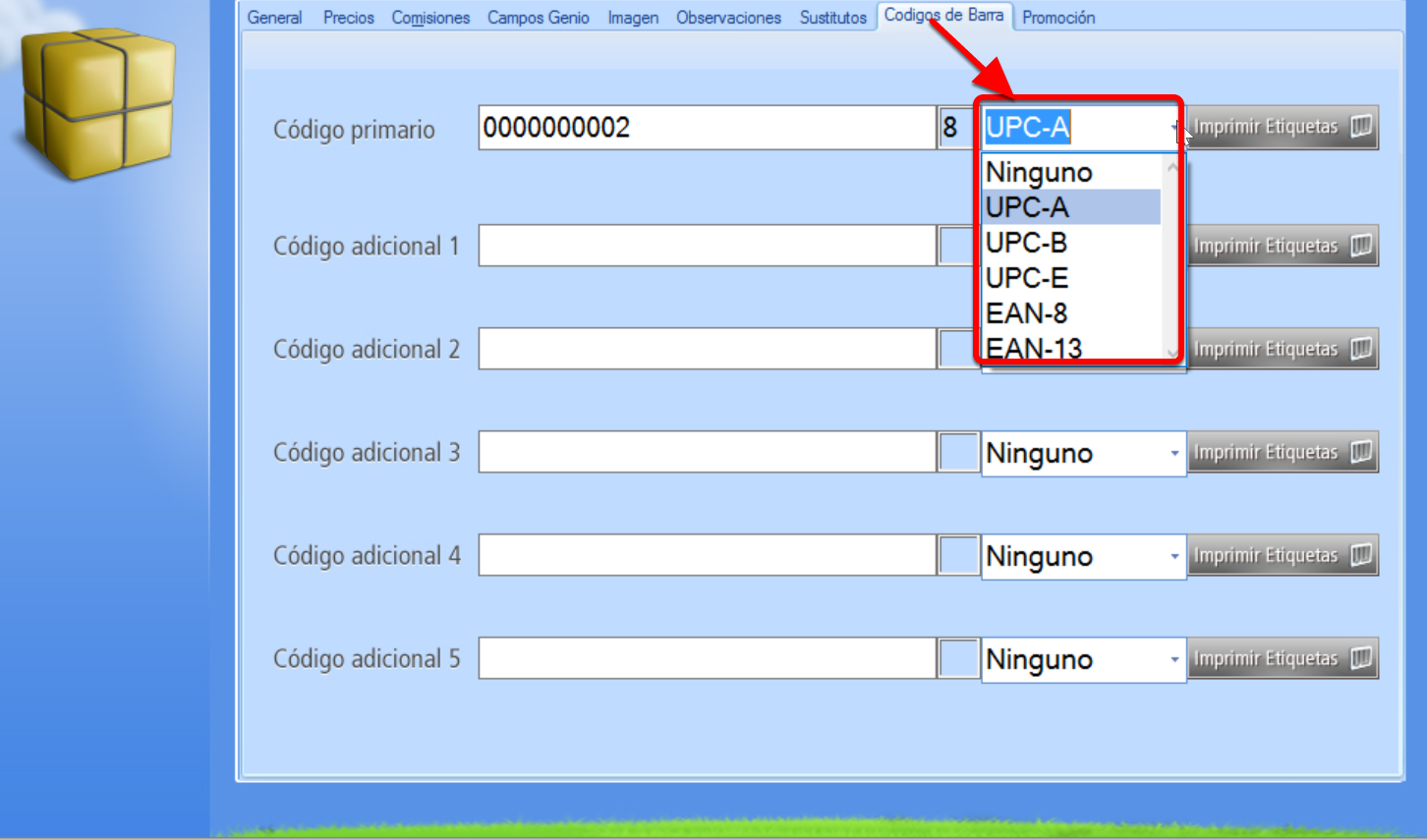Open the General tab
1427x840 pixels.
point(274,18)
